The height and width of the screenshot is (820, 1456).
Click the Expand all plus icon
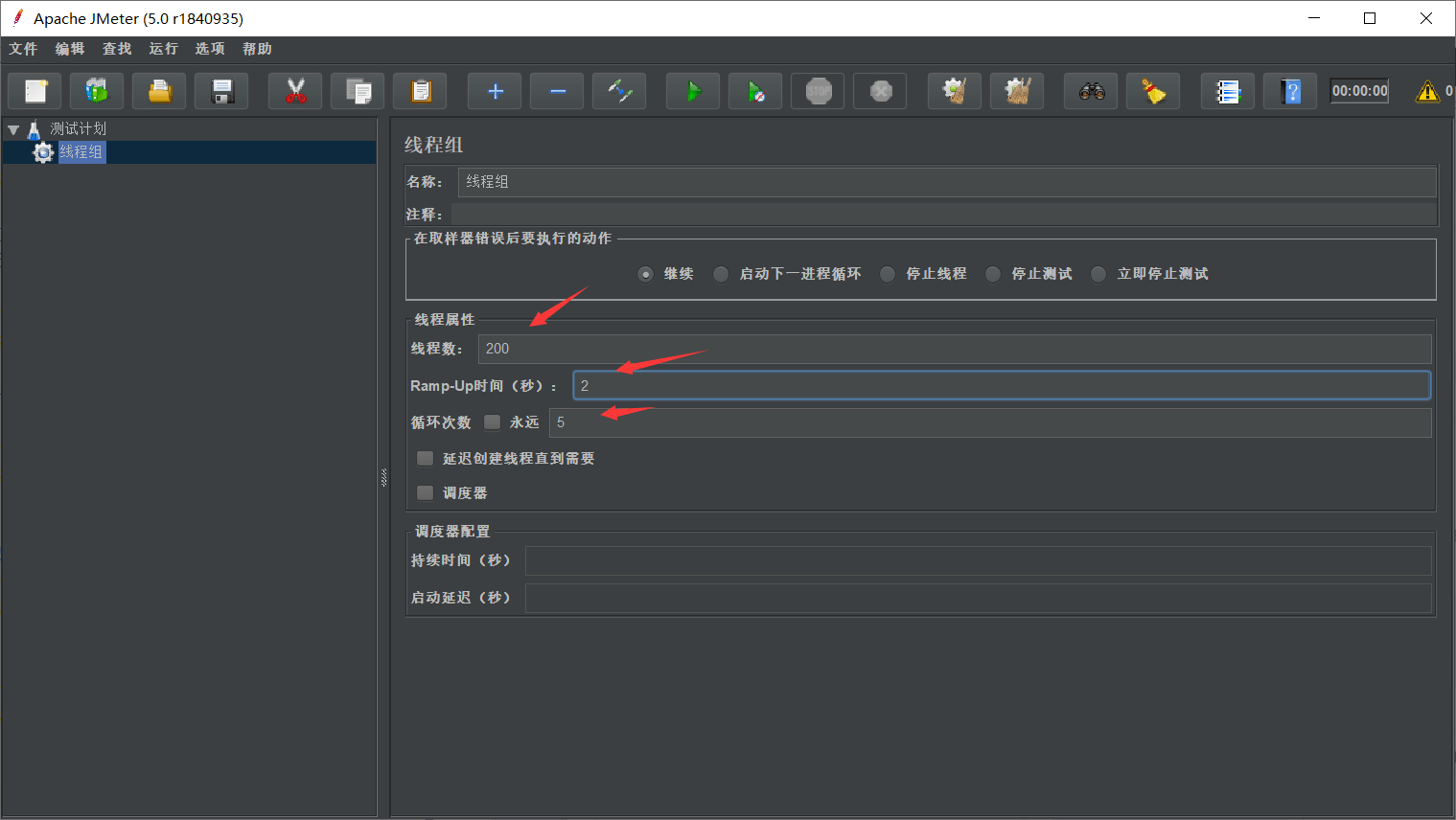pos(495,91)
